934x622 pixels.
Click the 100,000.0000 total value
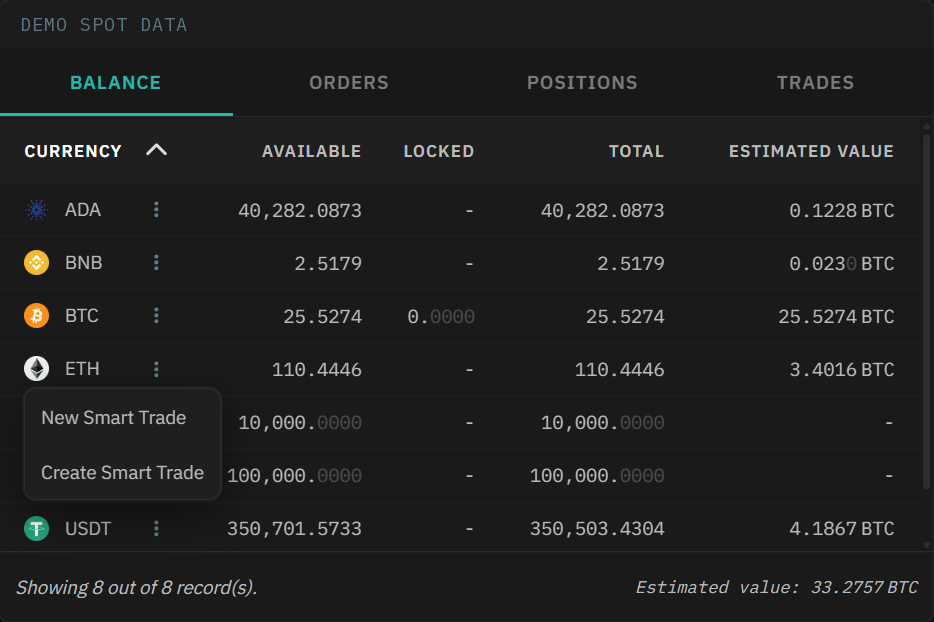[597, 475]
